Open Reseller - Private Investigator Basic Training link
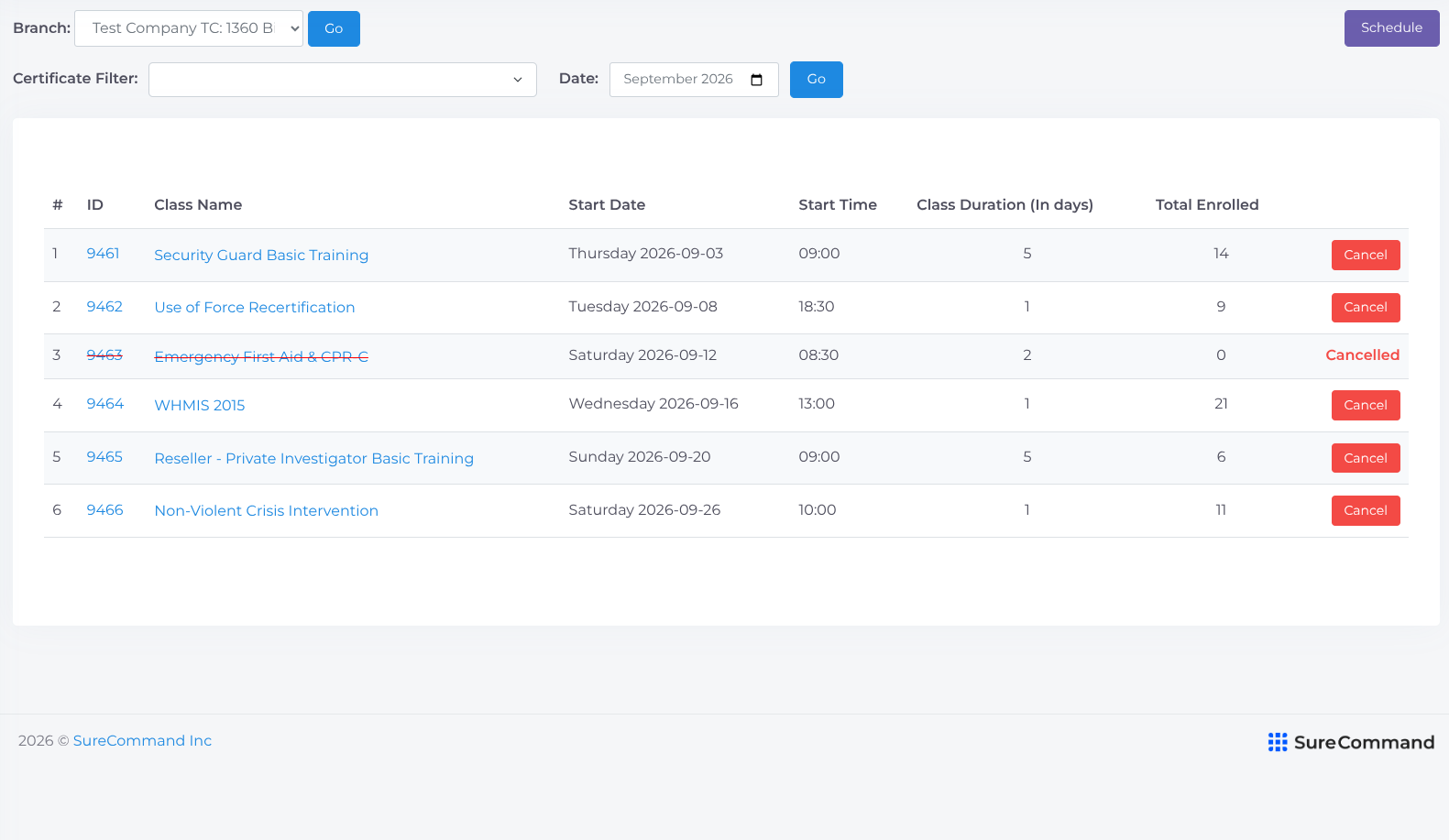This screenshot has width=1449, height=840. 314,458
